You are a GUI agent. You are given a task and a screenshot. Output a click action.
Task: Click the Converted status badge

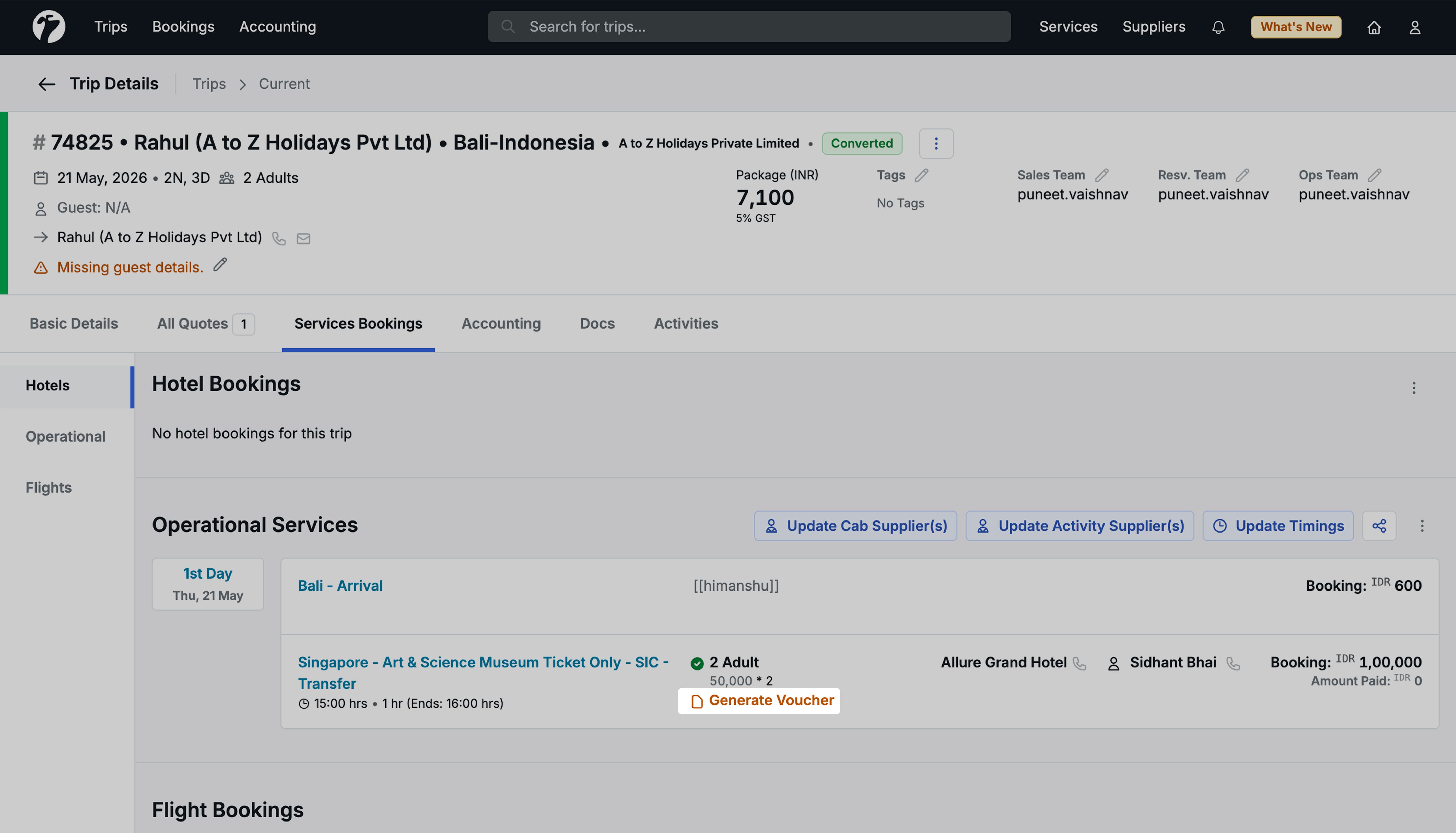861,144
